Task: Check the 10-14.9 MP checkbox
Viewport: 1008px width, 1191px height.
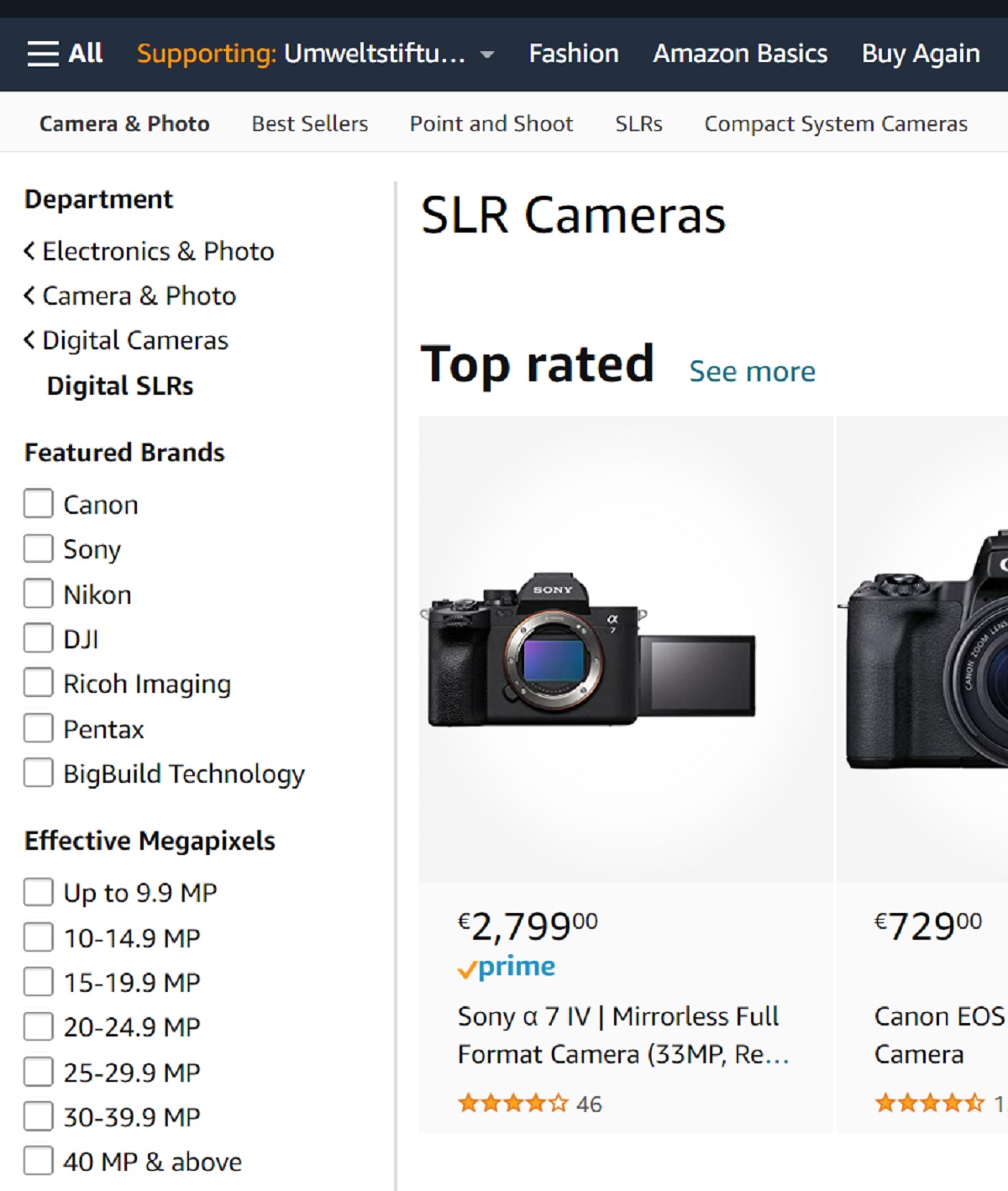Action: [x=38, y=937]
